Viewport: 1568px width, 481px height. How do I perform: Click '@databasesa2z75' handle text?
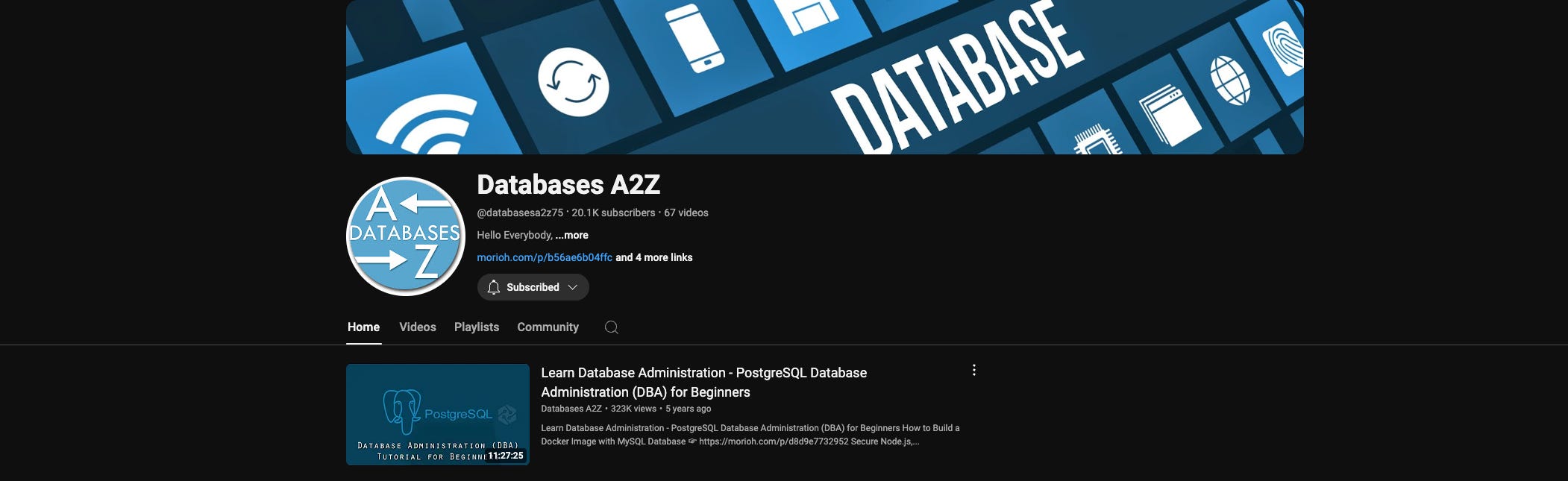click(520, 213)
